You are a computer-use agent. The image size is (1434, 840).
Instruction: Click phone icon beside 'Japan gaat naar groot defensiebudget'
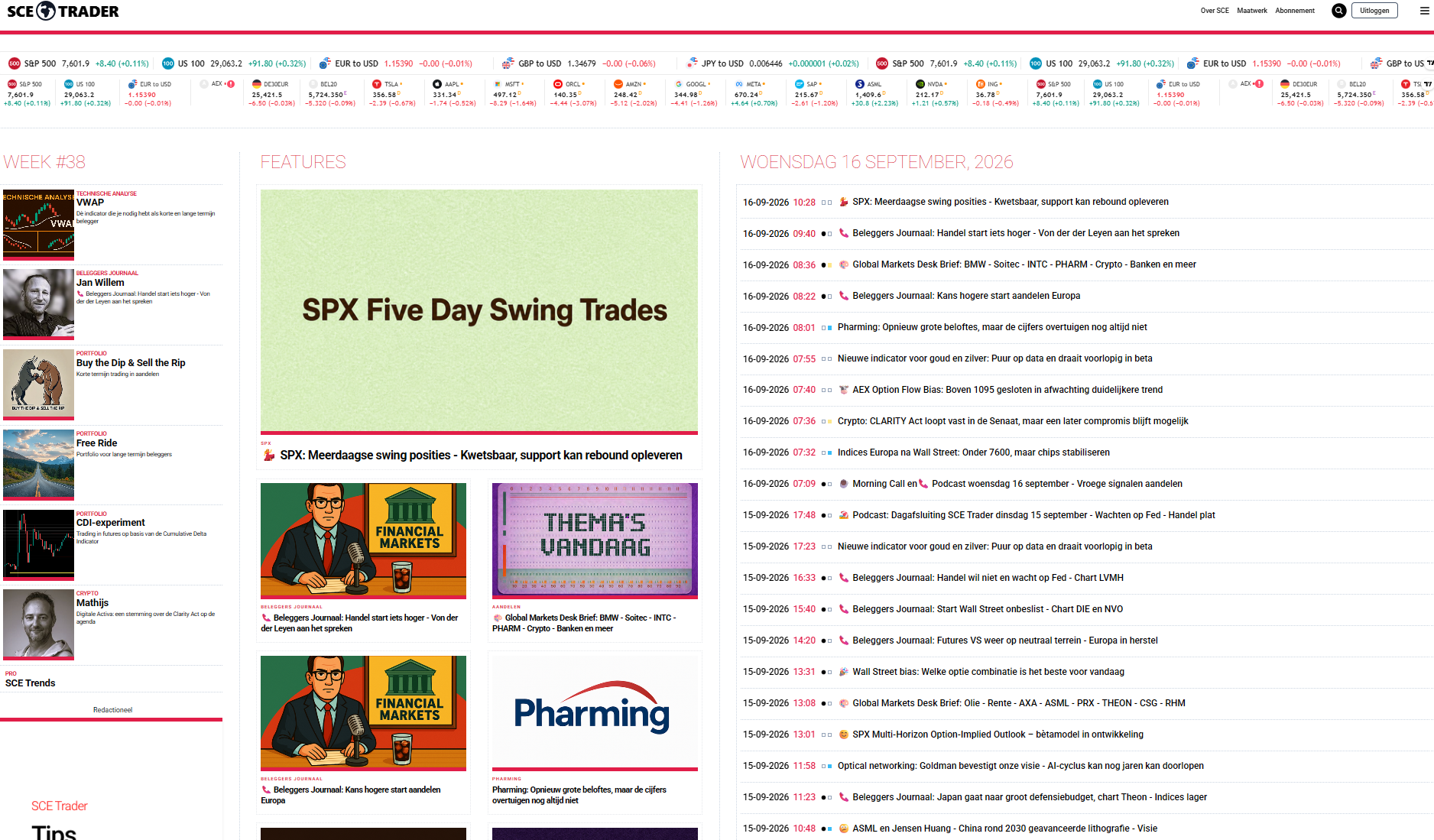point(844,797)
